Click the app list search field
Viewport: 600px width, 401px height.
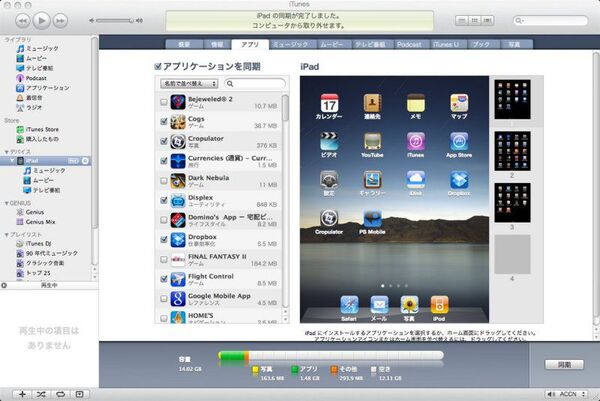tap(255, 83)
